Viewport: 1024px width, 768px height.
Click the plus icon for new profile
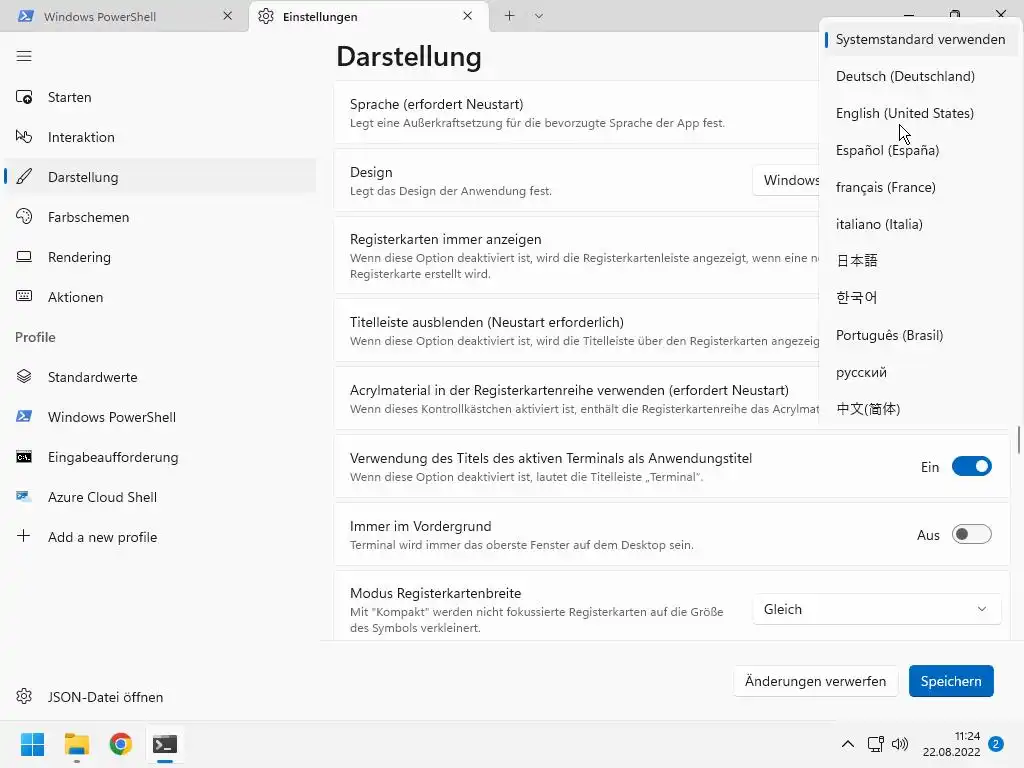coord(24,537)
